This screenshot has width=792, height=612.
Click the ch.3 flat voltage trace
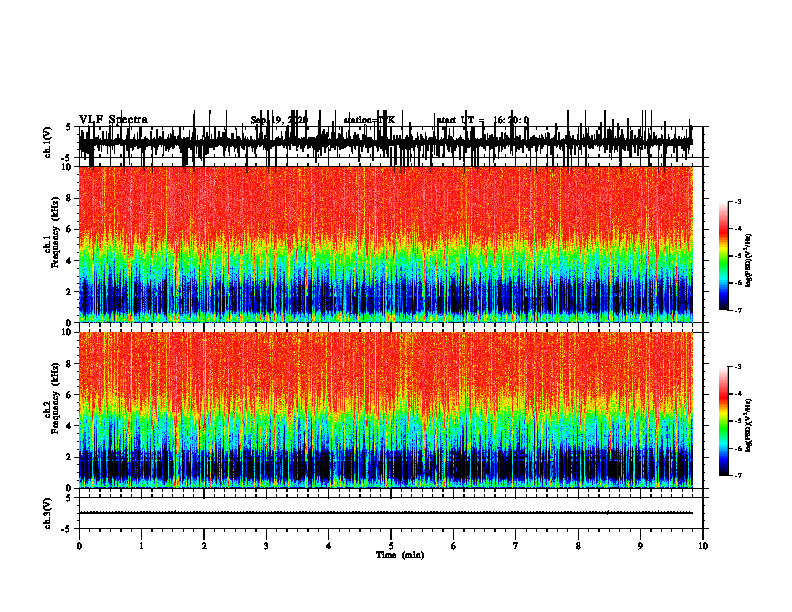(386, 513)
